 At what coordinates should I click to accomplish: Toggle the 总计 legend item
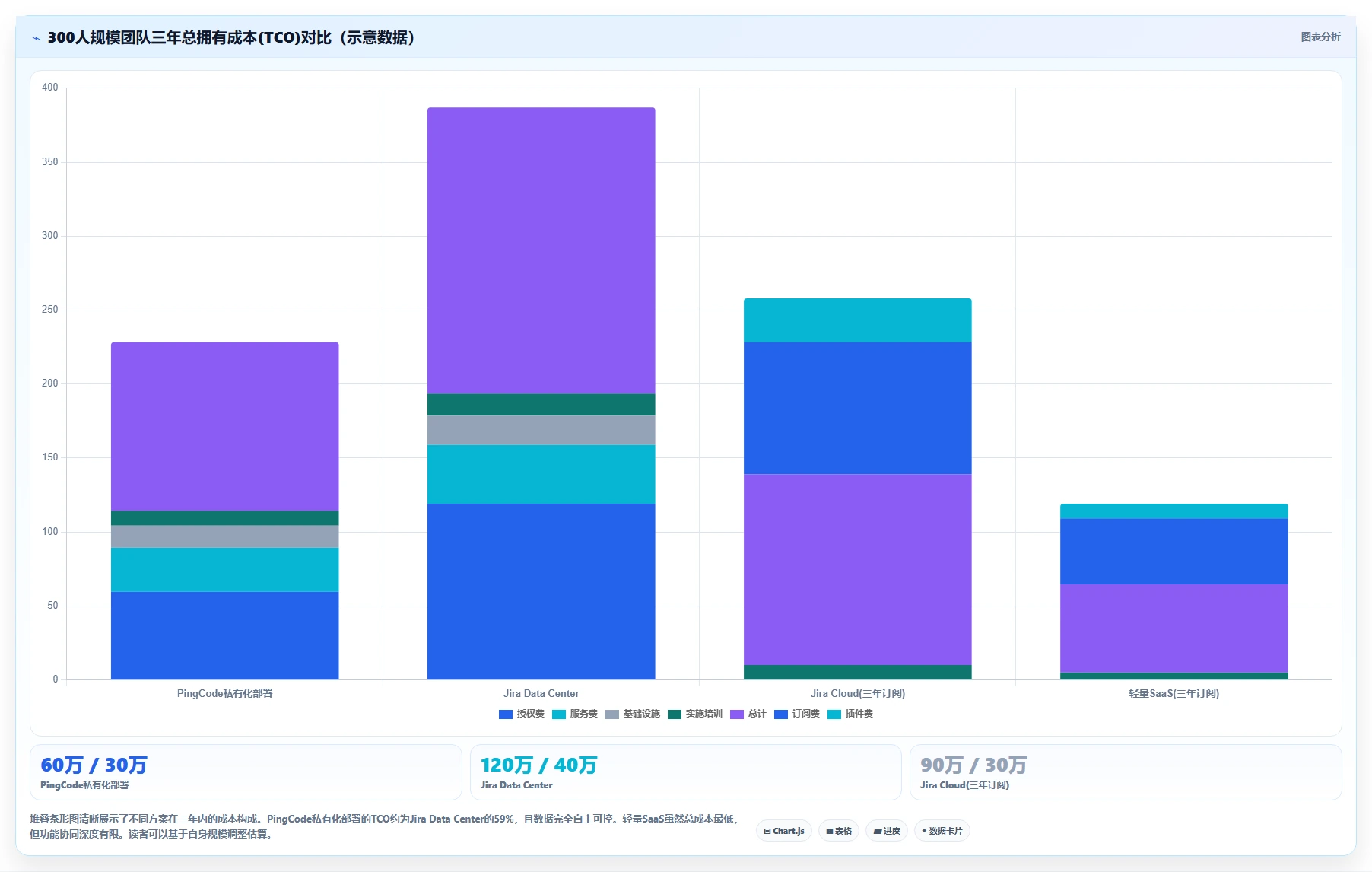click(748, 714)
